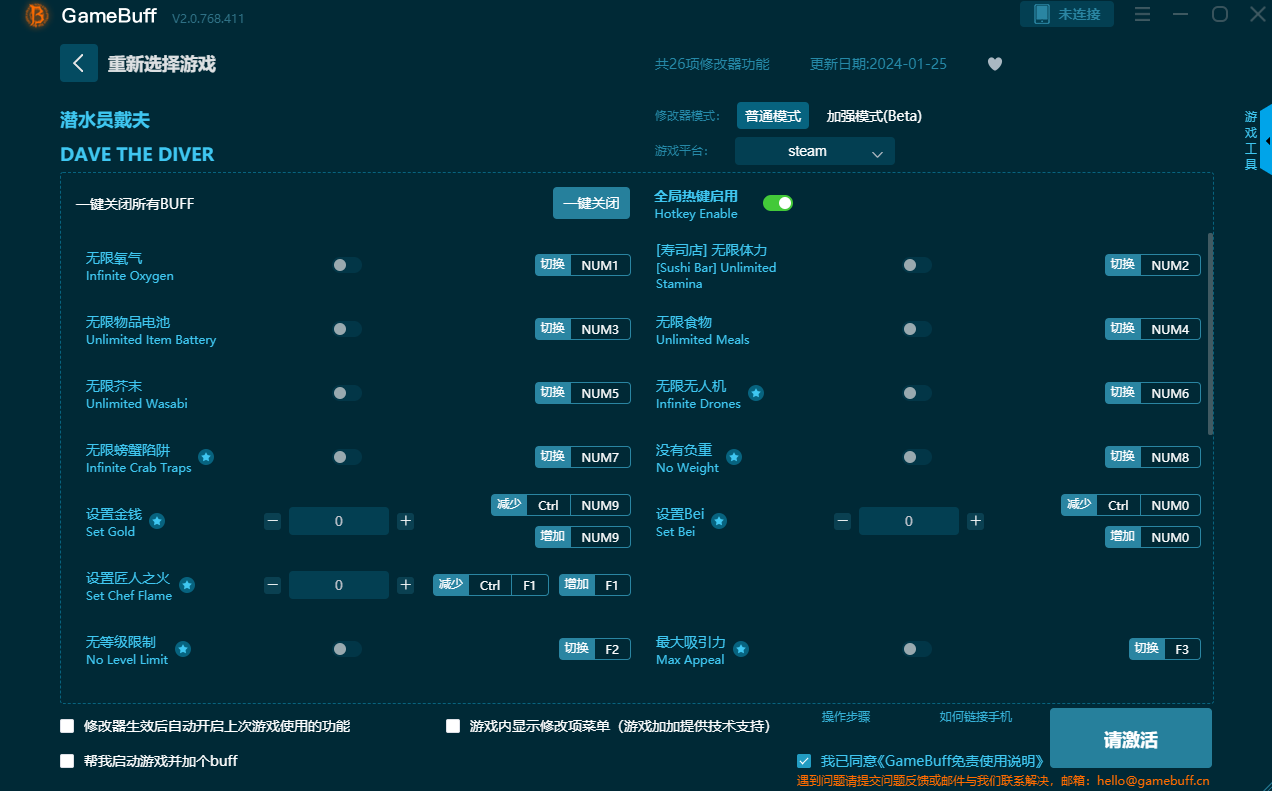Click star icon next to Set Chef Flame
1272x791 pixels.
pos(187,585)
